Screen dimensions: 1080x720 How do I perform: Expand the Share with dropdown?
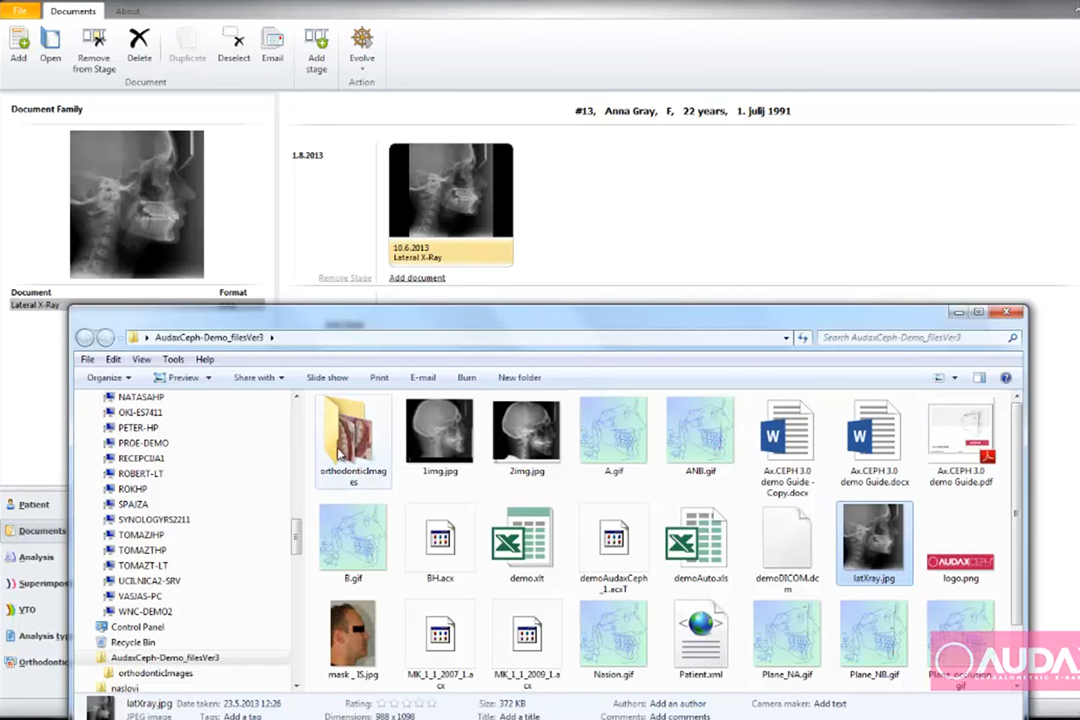pos(258,378)
